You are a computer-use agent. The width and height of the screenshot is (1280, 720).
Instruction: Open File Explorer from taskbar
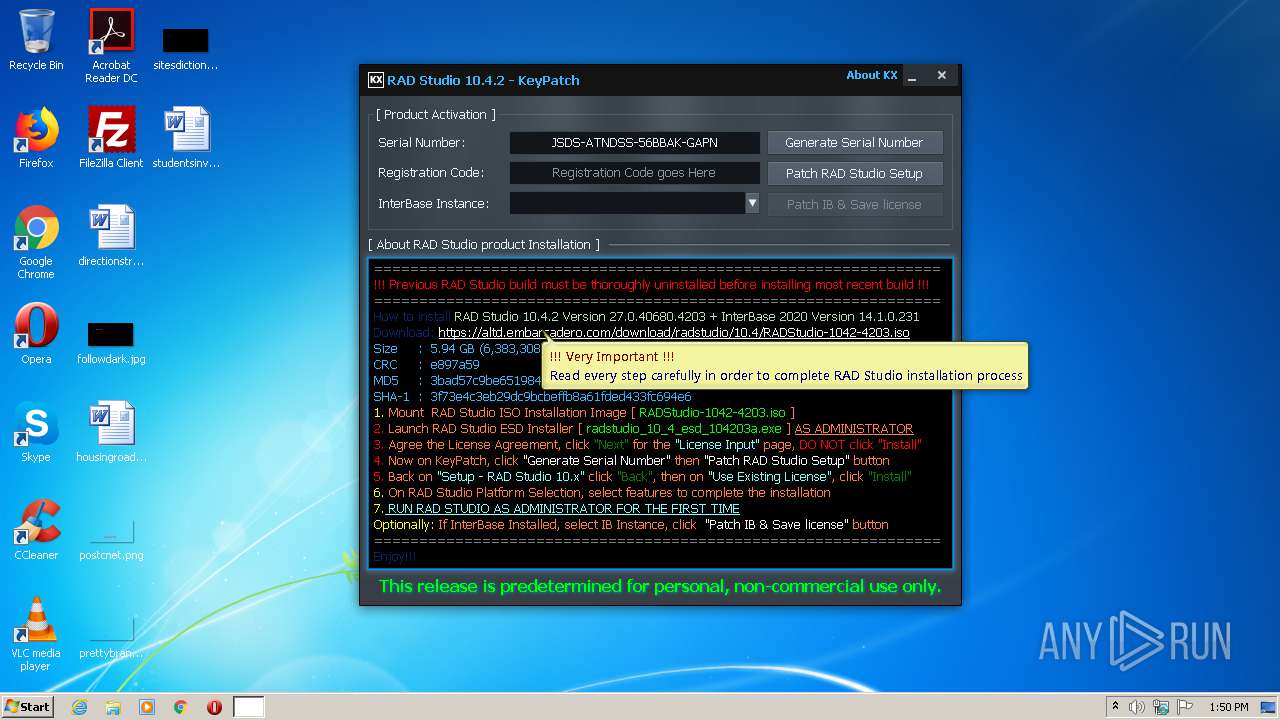pyautogui.click(x=113, y=707)
